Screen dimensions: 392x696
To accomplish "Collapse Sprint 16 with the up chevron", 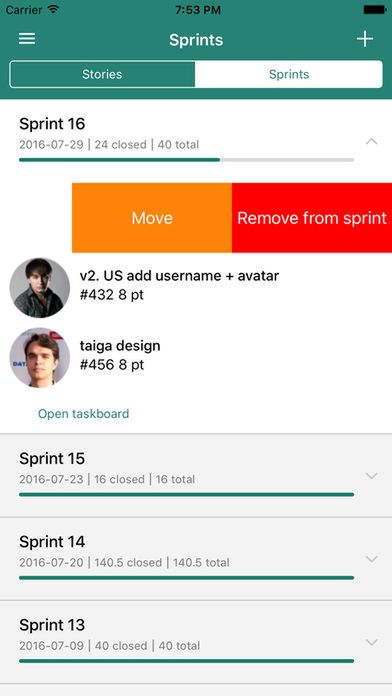I will [372, 142].
